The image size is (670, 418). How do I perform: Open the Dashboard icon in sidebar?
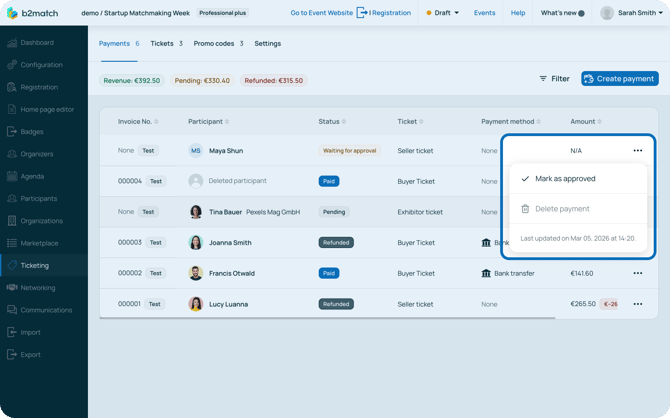click(x=12, y=43)
